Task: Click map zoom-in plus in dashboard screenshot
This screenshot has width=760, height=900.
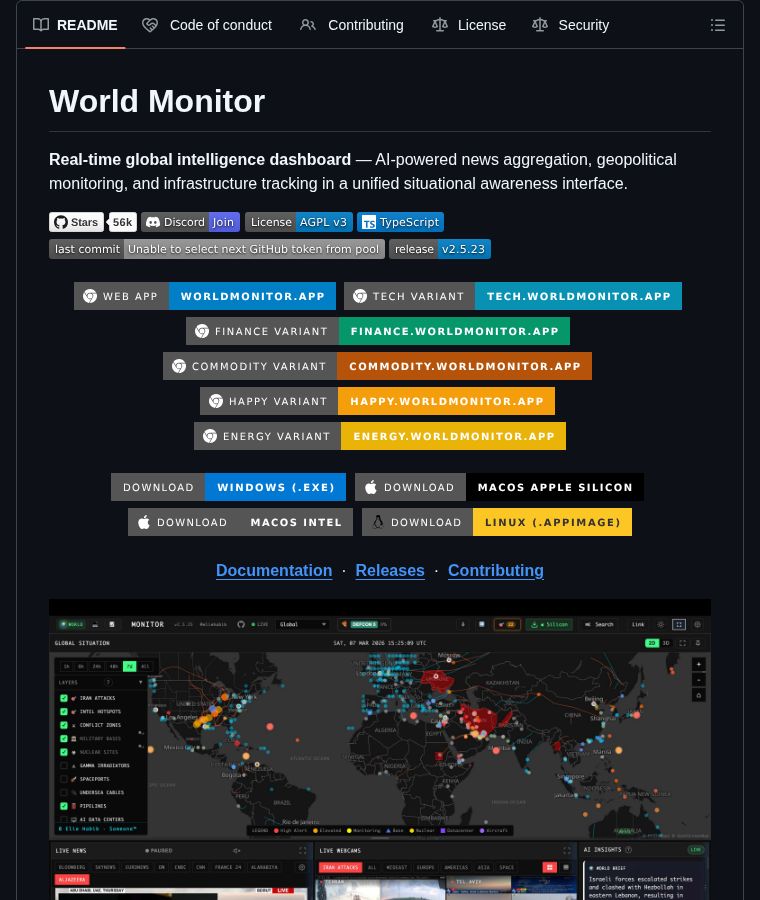Action: 699,665
